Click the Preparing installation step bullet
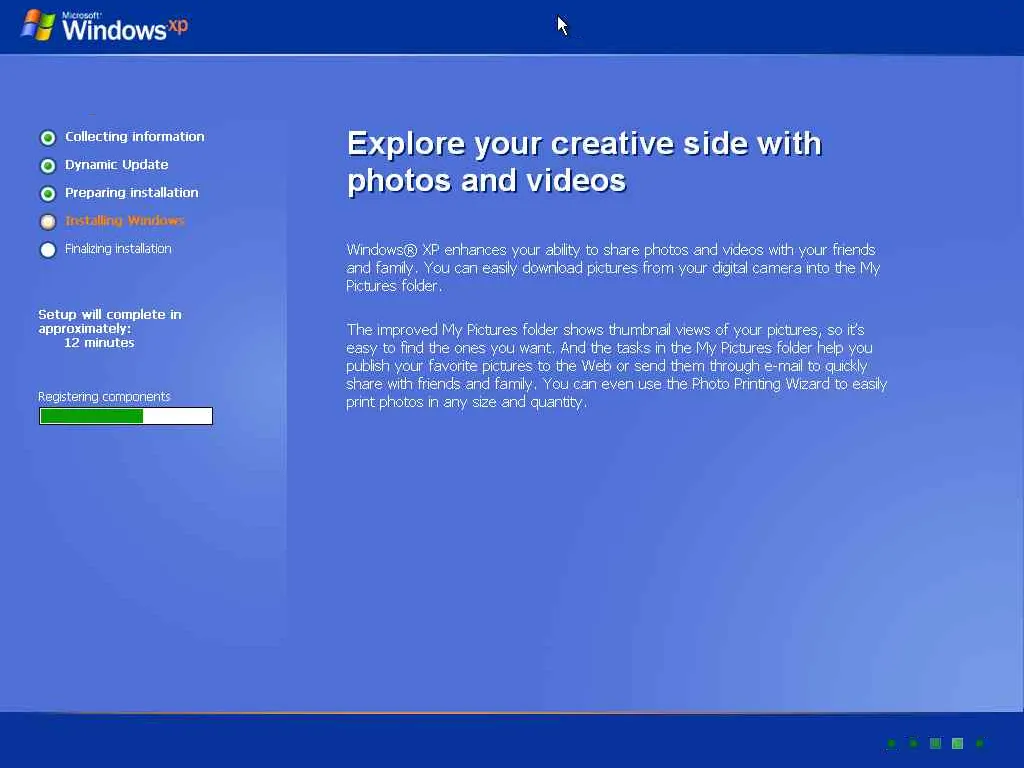This screenshot has width=1024, height=768. click(48, 194)
